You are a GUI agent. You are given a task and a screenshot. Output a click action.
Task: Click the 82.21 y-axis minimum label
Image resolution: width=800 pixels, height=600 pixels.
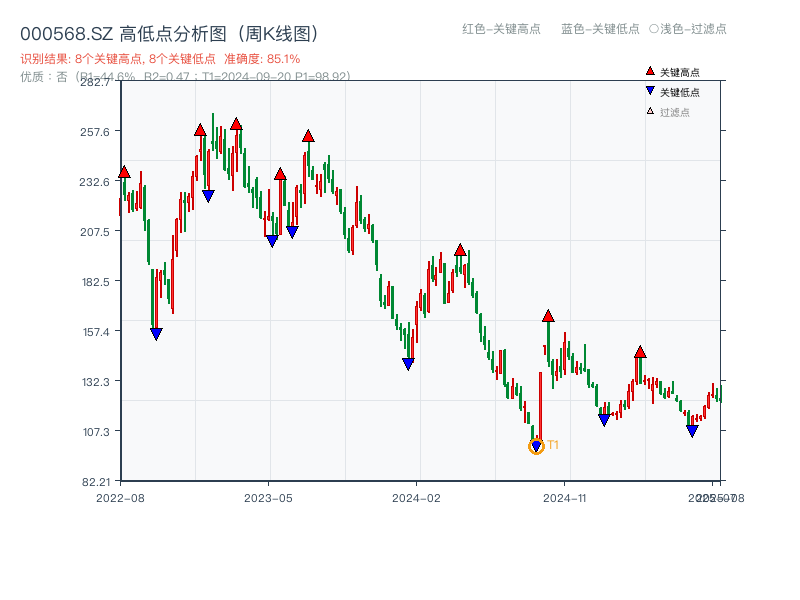click(96, 482)
